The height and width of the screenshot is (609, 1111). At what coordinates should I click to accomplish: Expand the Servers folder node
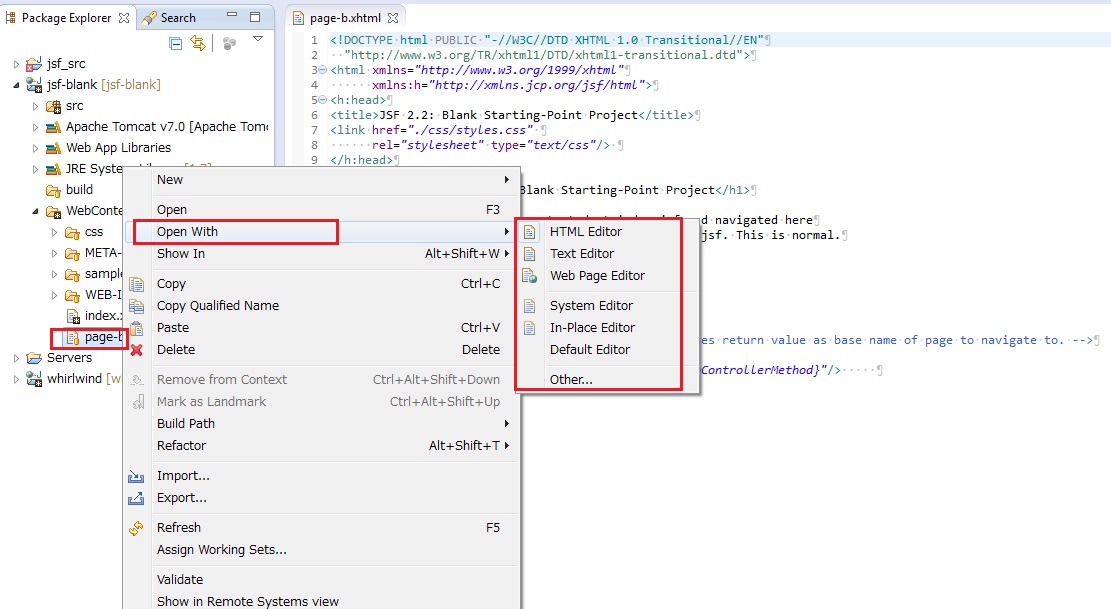click(x=16, y=358)
